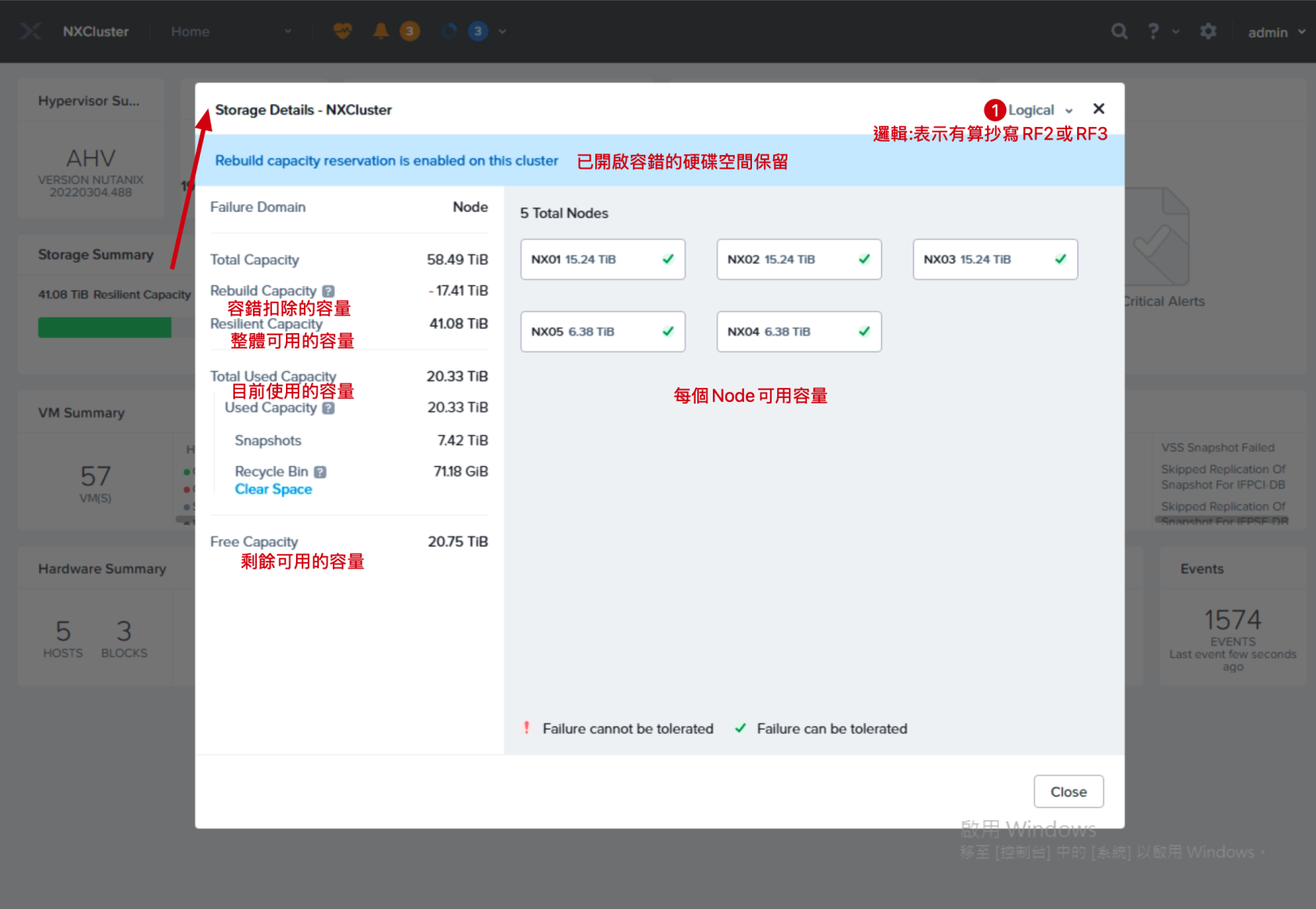Click the green Storage Summary capacity bar

click(105, 328)
